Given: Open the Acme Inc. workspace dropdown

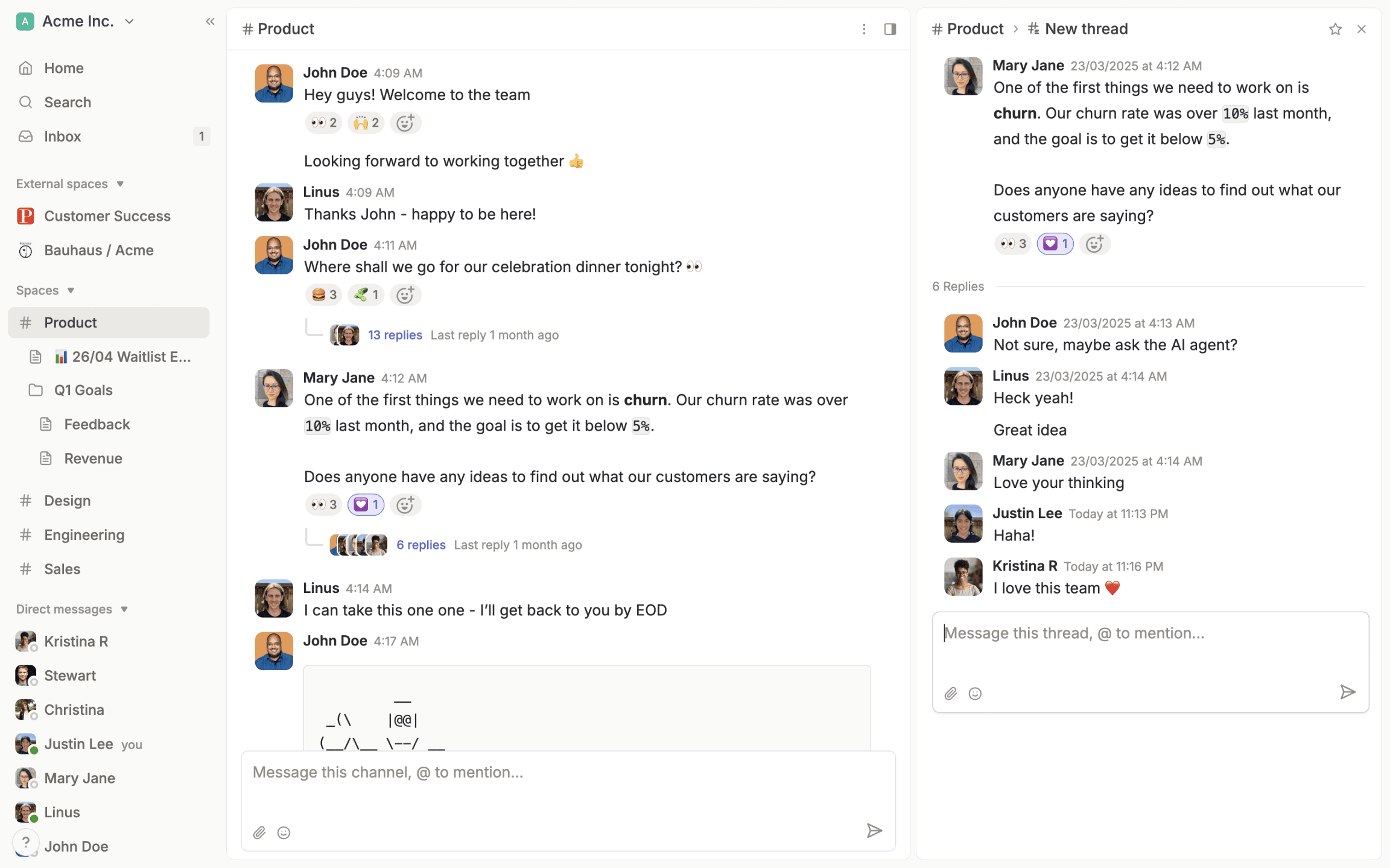Looking at the screenshot, I should coord(129,22).
